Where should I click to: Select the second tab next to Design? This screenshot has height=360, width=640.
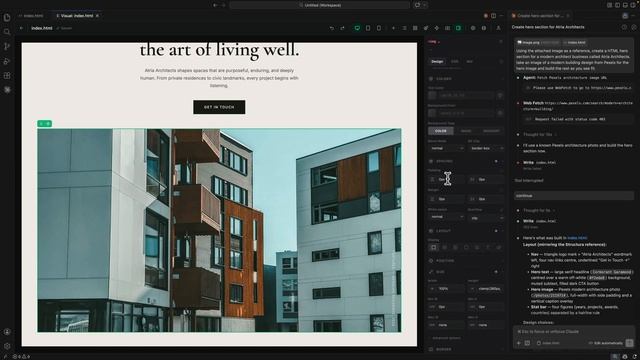pos(455,62)
